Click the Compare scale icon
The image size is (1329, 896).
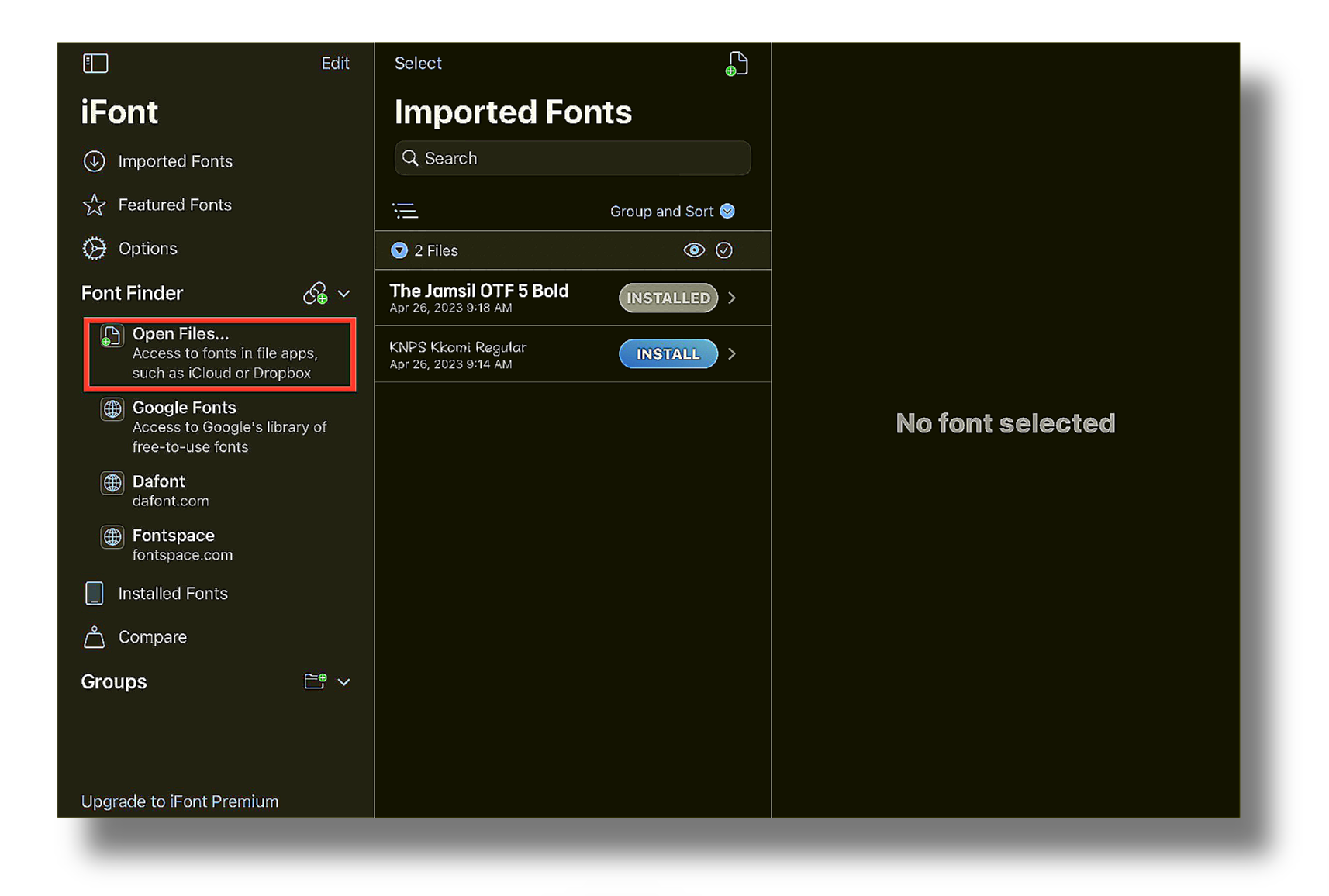pos(94,637)
